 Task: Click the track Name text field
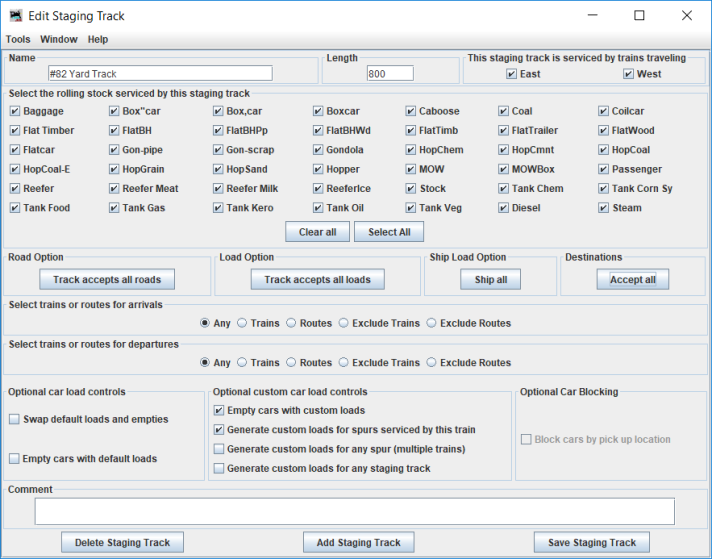click(x=160, y=73)
